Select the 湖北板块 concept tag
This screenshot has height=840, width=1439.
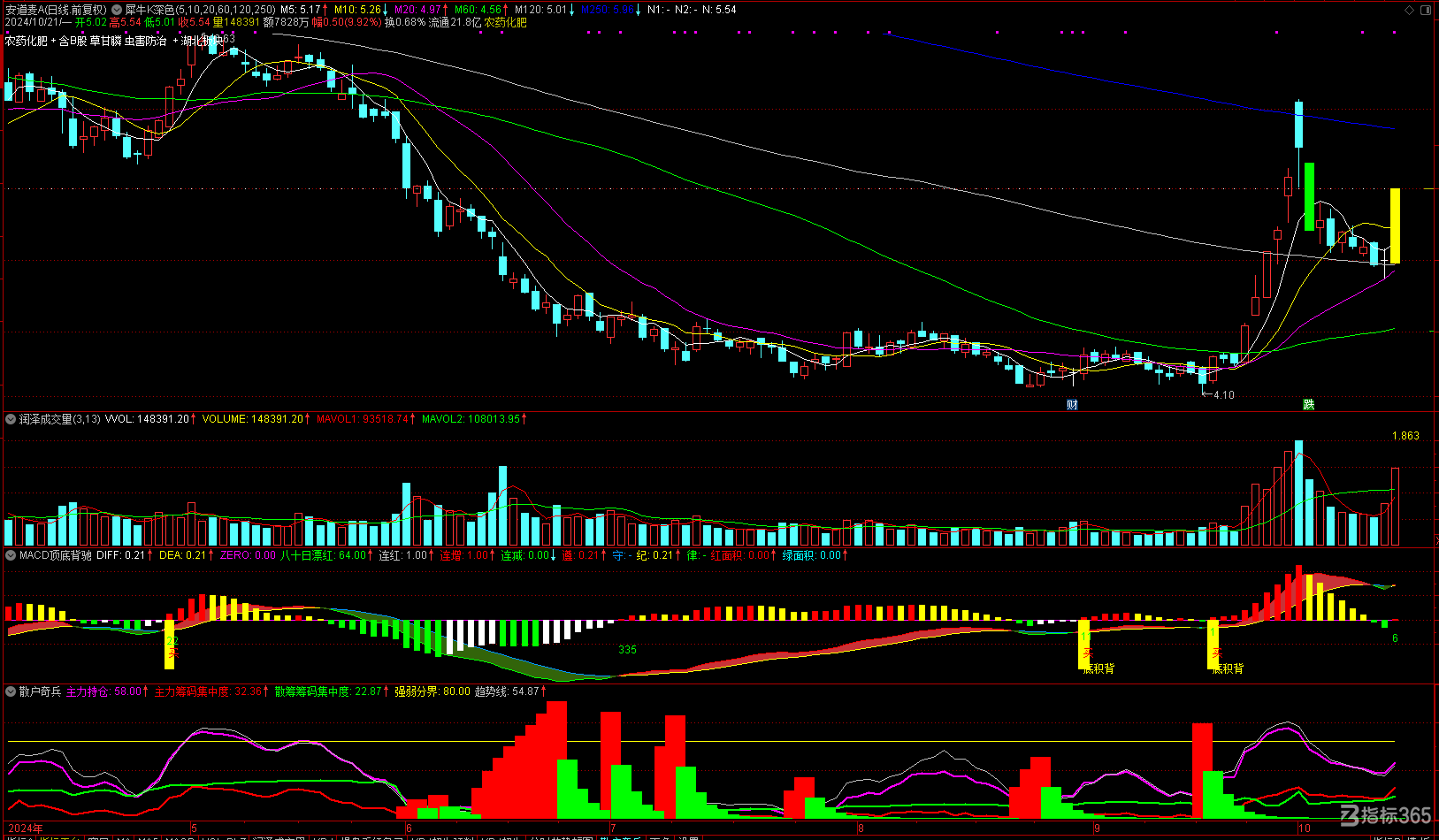pyautogui.click(x=202, y=41)
